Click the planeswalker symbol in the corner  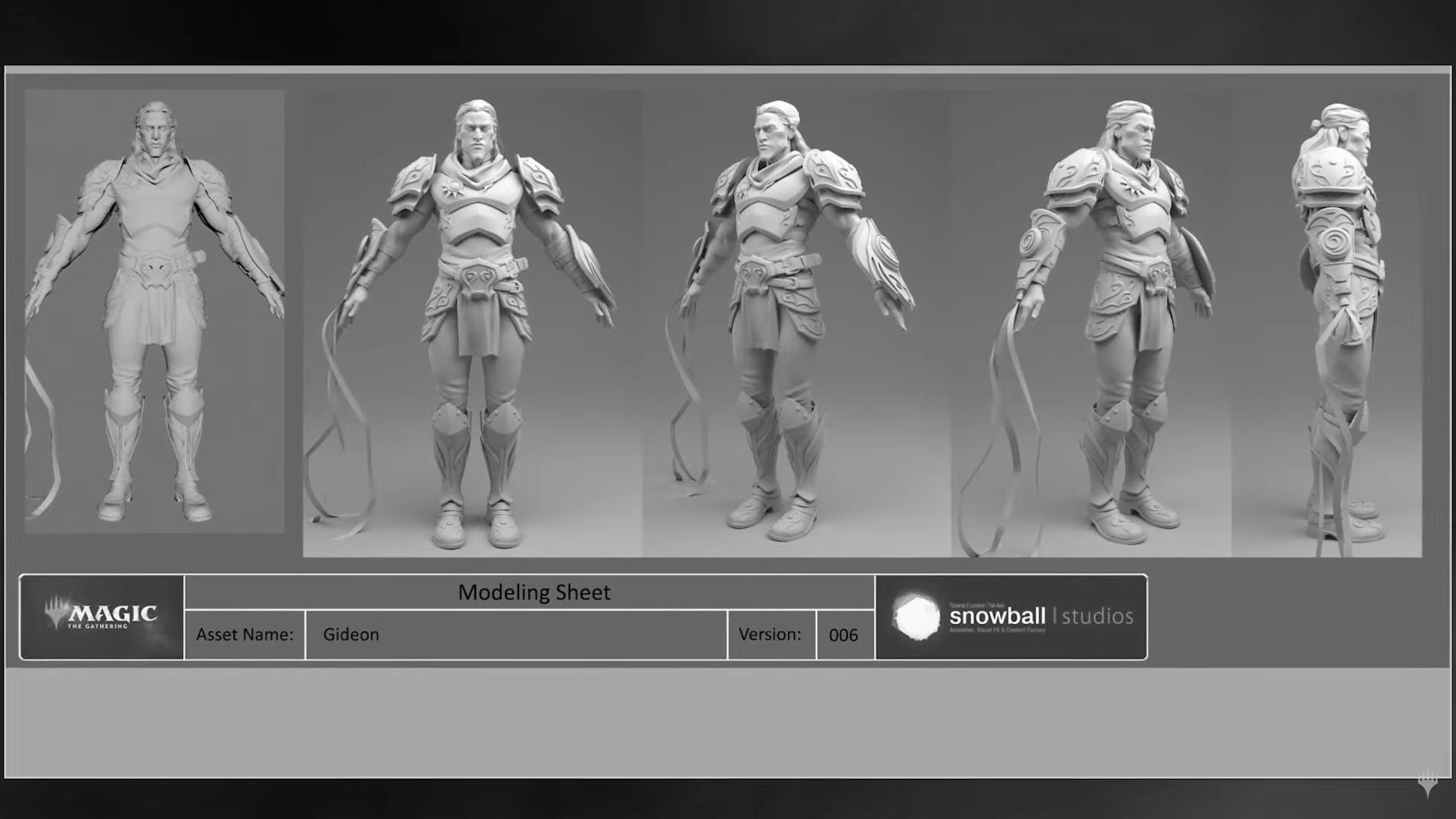pos(1428,784)
